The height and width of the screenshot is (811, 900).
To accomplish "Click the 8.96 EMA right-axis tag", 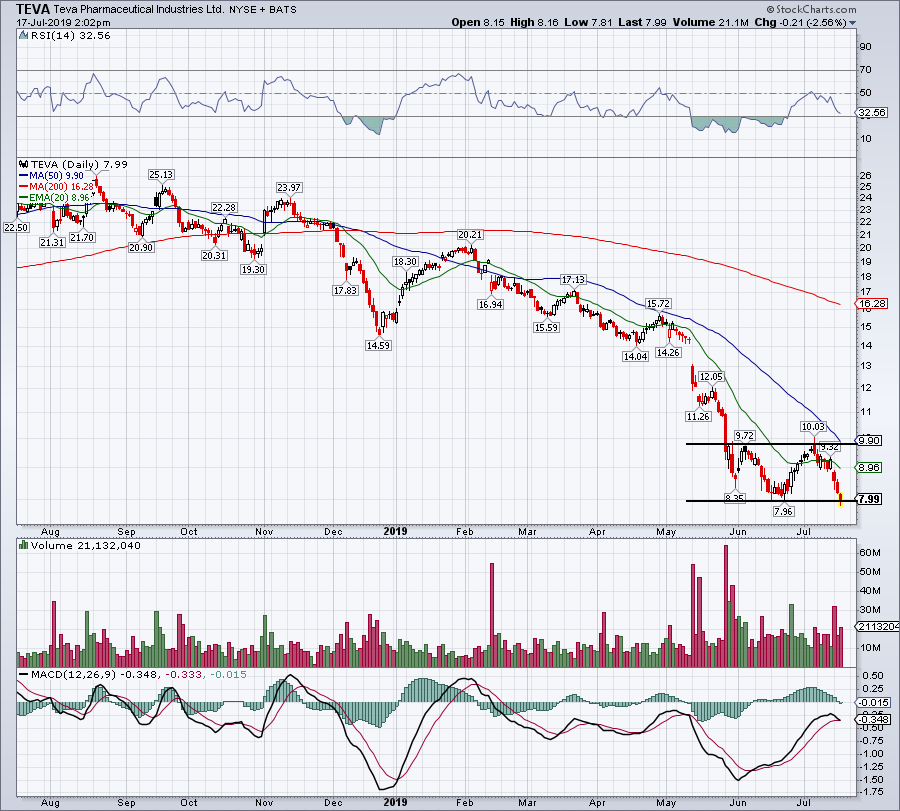I will coord(868,467).
